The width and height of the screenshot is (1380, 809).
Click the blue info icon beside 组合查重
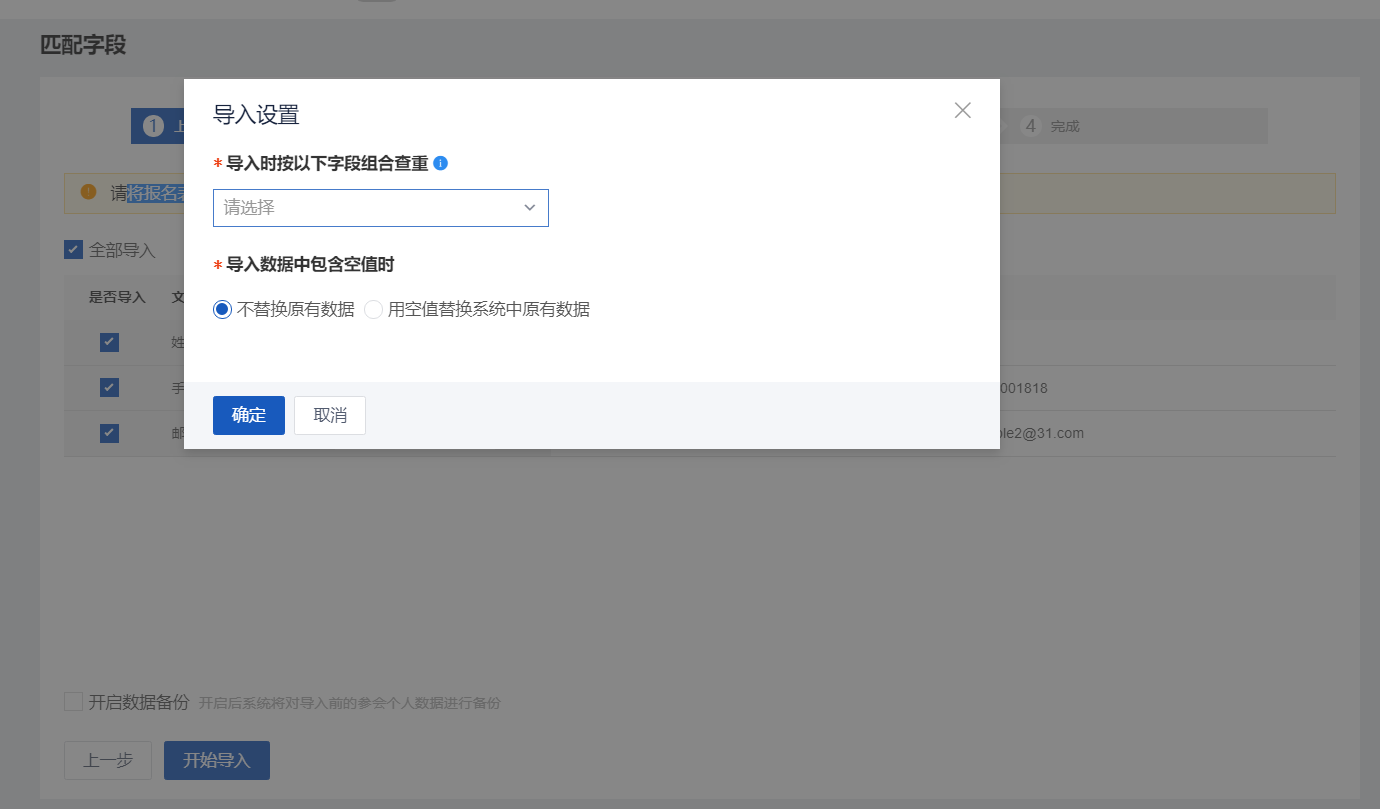(440, 163)
